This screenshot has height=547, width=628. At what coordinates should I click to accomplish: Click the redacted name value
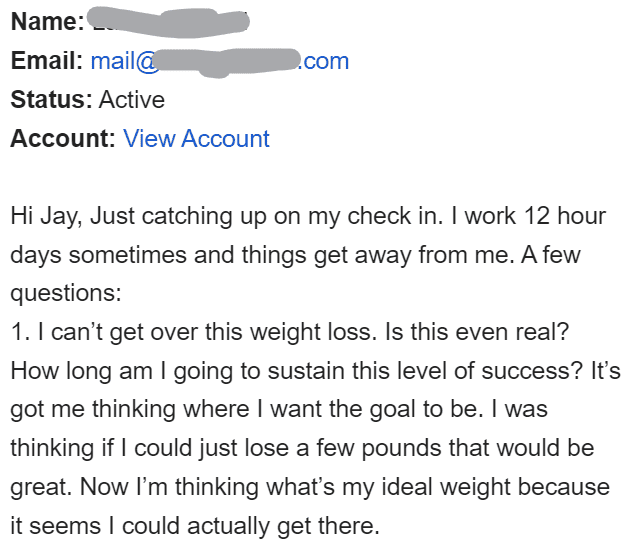point(167,20)
